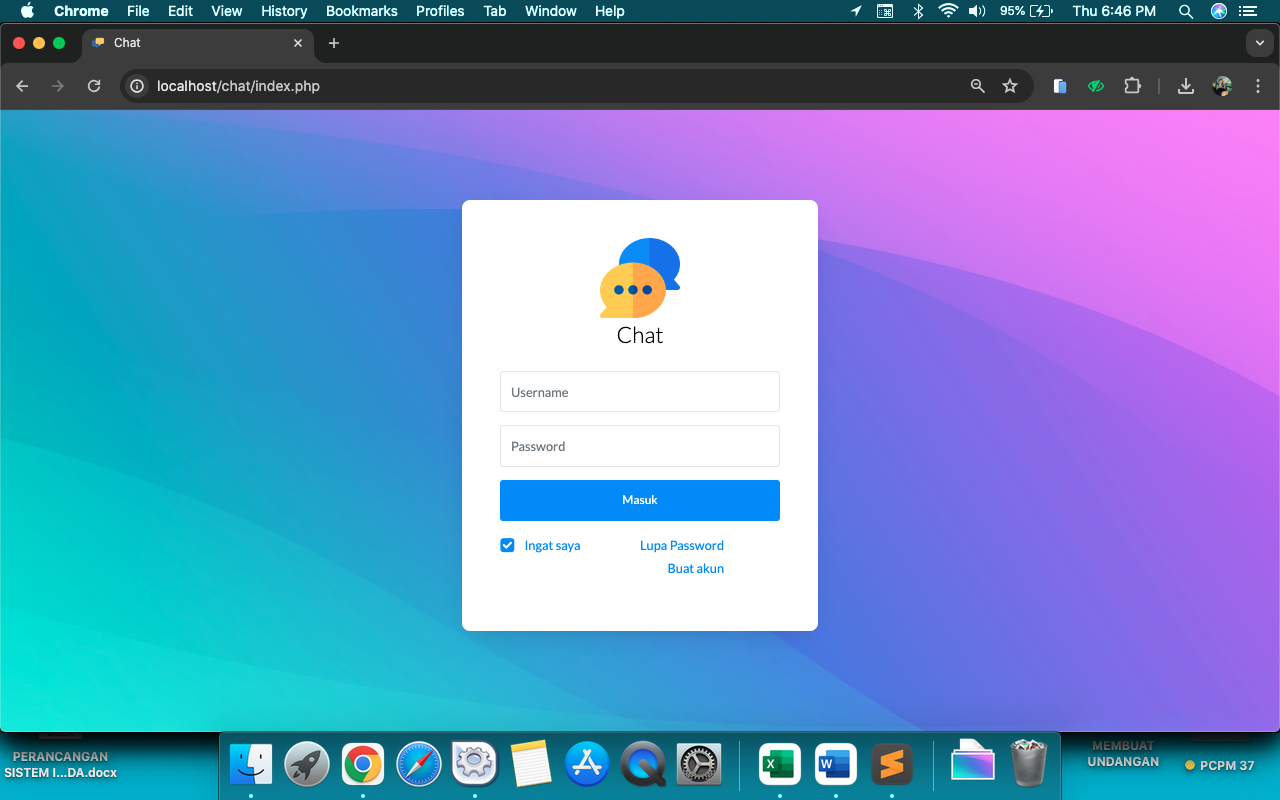1280x800 pixels.
Task: Open Spotlight search in menu bar
Action: [1186, 11]
